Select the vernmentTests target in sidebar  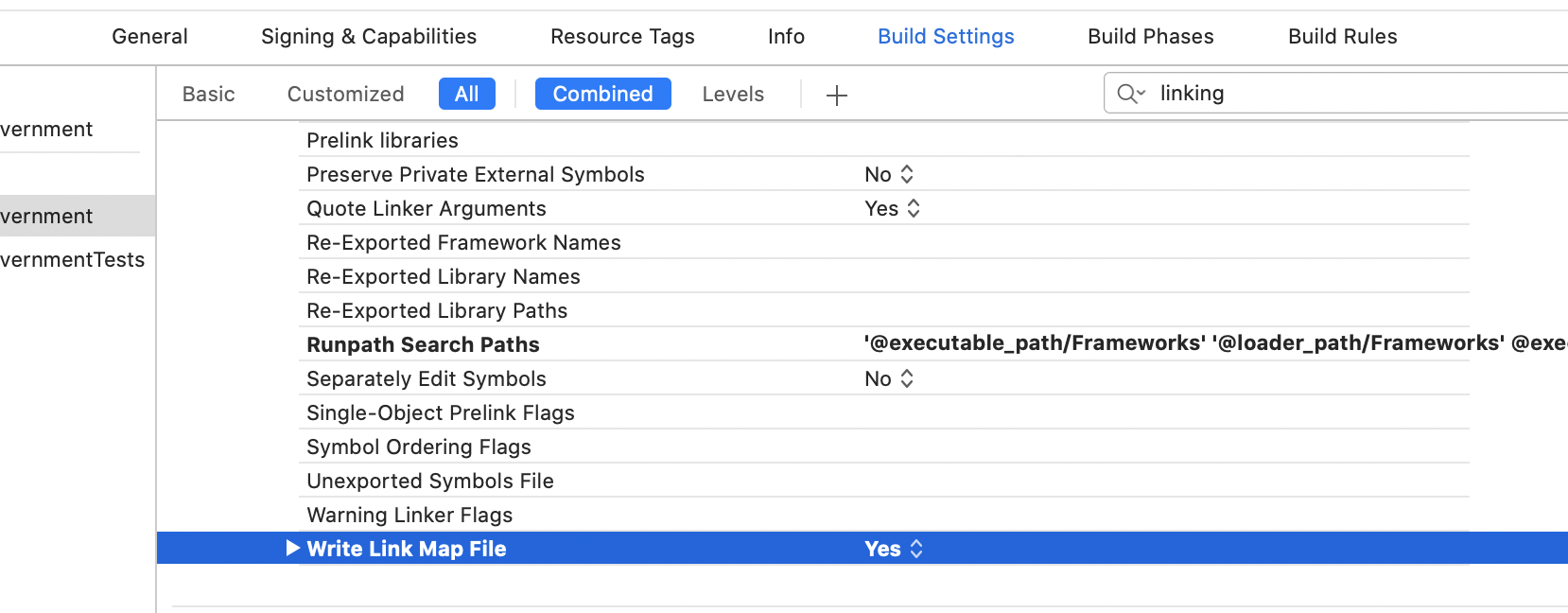(73, 259)
